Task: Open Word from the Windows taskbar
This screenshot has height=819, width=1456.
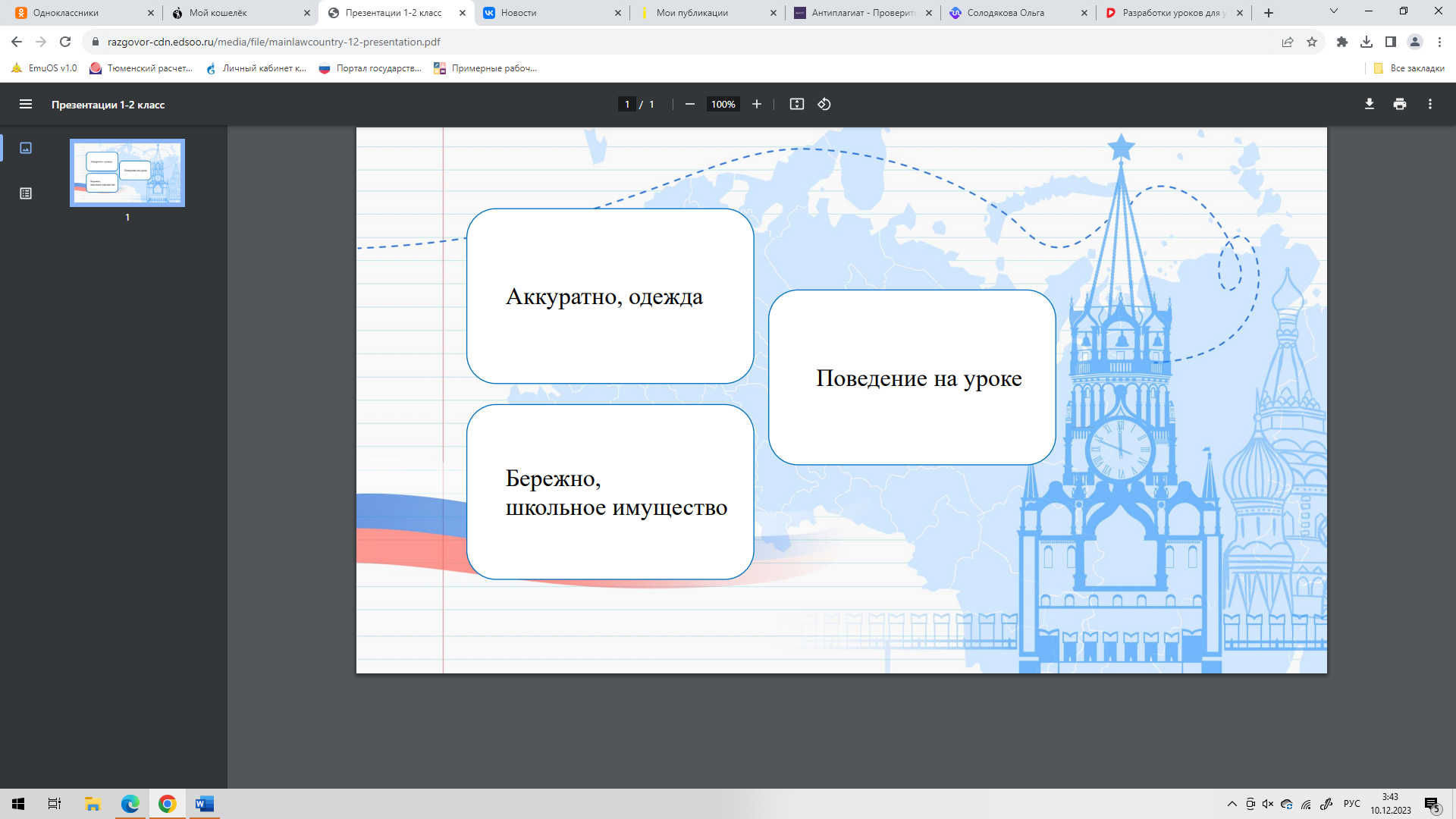Action: pyautogui.click(x=205, y=804)
